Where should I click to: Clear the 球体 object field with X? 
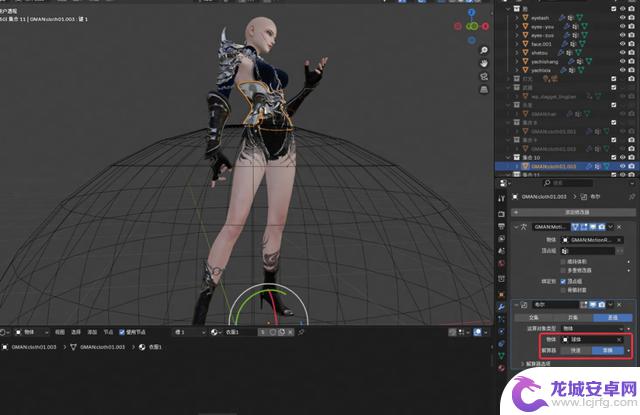click(x=619, y=340)
